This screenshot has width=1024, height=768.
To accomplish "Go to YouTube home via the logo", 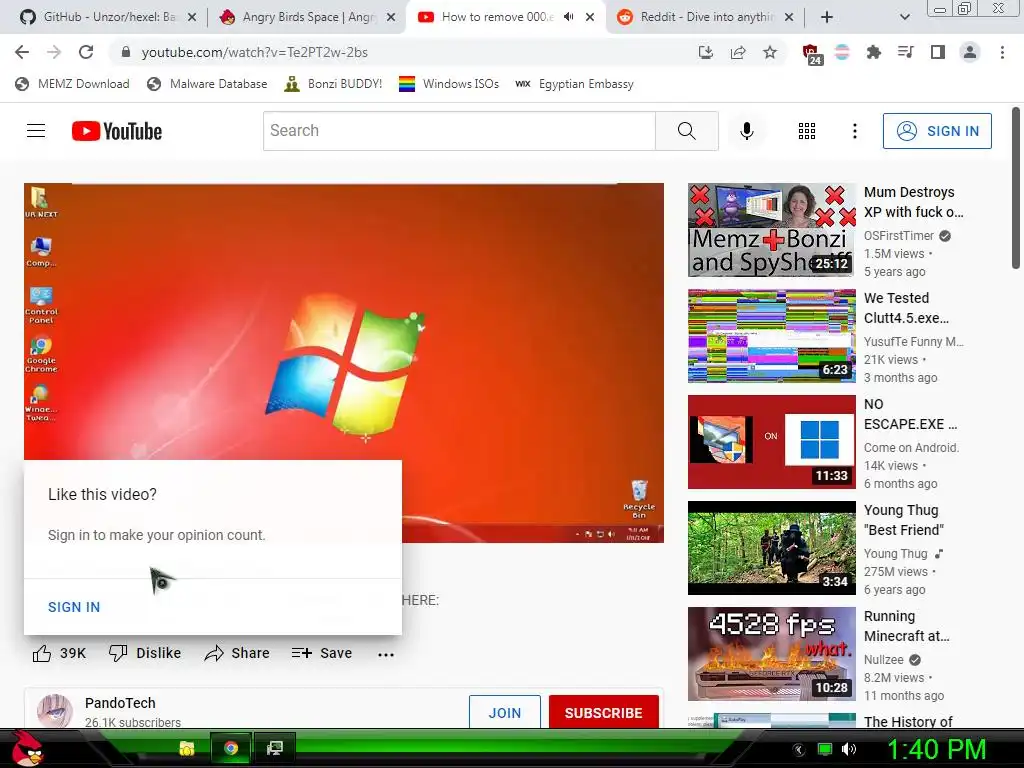I will [117, 131].
